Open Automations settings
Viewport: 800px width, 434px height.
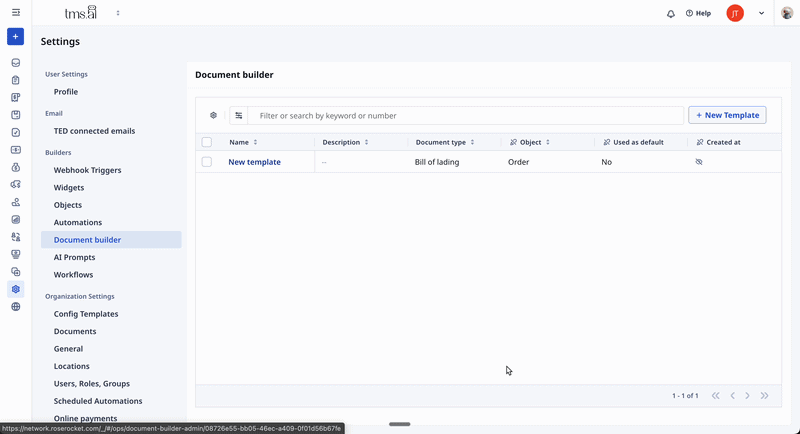(78, 222)
